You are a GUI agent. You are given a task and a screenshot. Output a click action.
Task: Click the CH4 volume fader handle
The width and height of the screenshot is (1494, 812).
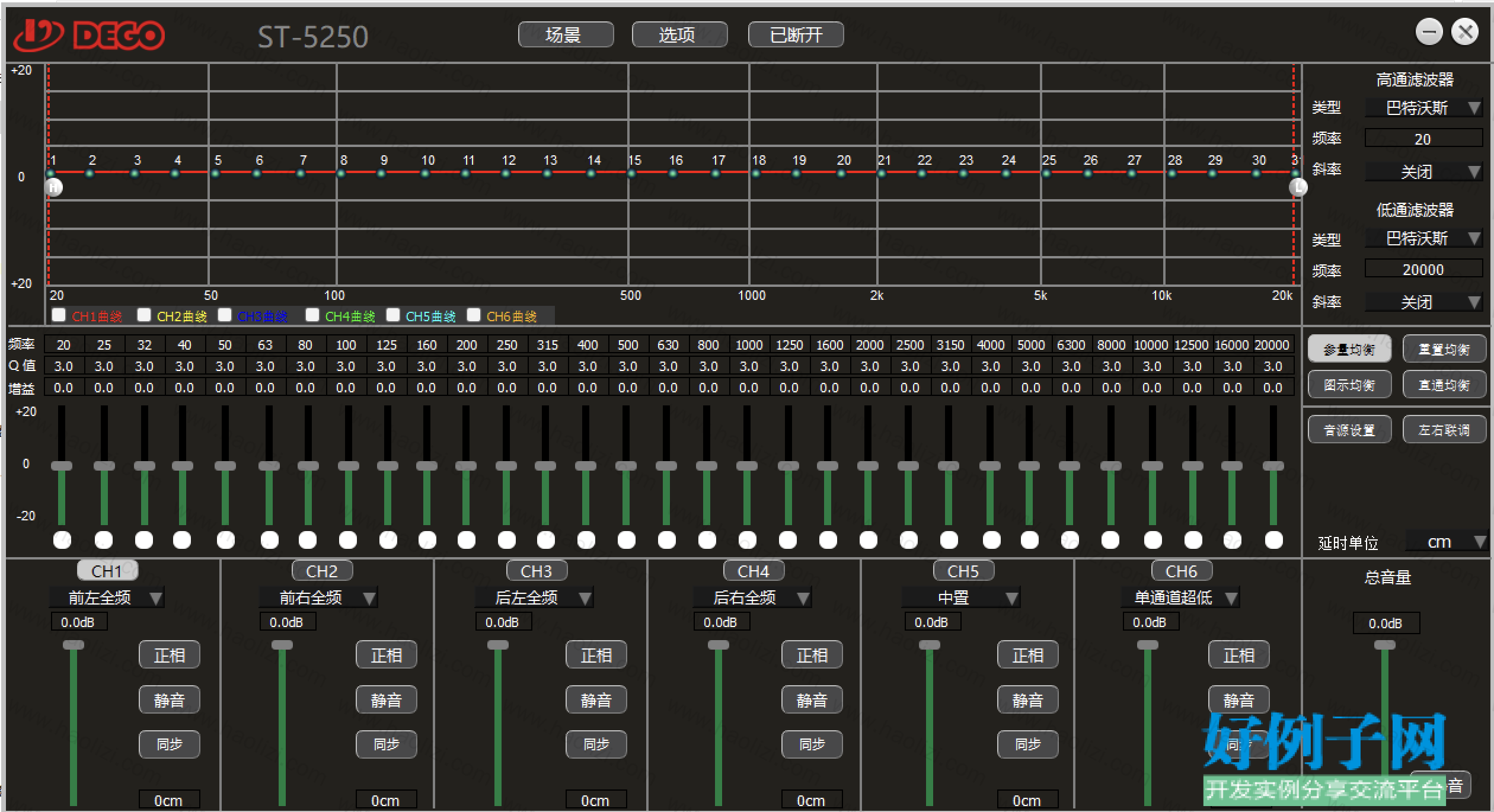tap(719, 645)
